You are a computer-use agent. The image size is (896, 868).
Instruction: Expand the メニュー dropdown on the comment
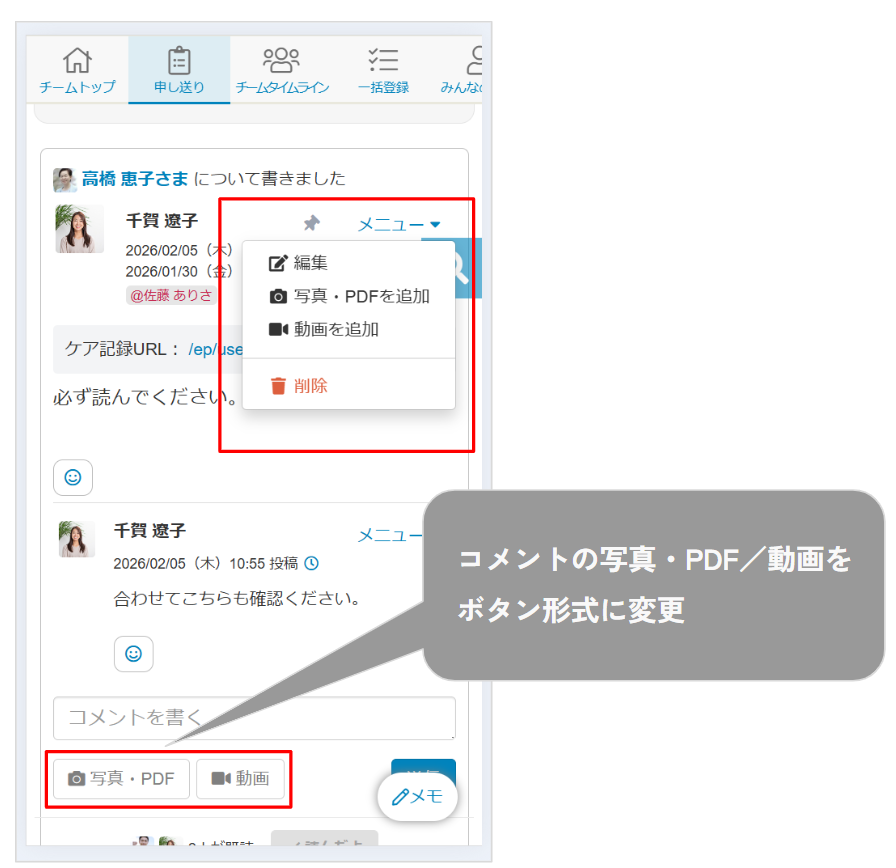[x=390, y=535]
